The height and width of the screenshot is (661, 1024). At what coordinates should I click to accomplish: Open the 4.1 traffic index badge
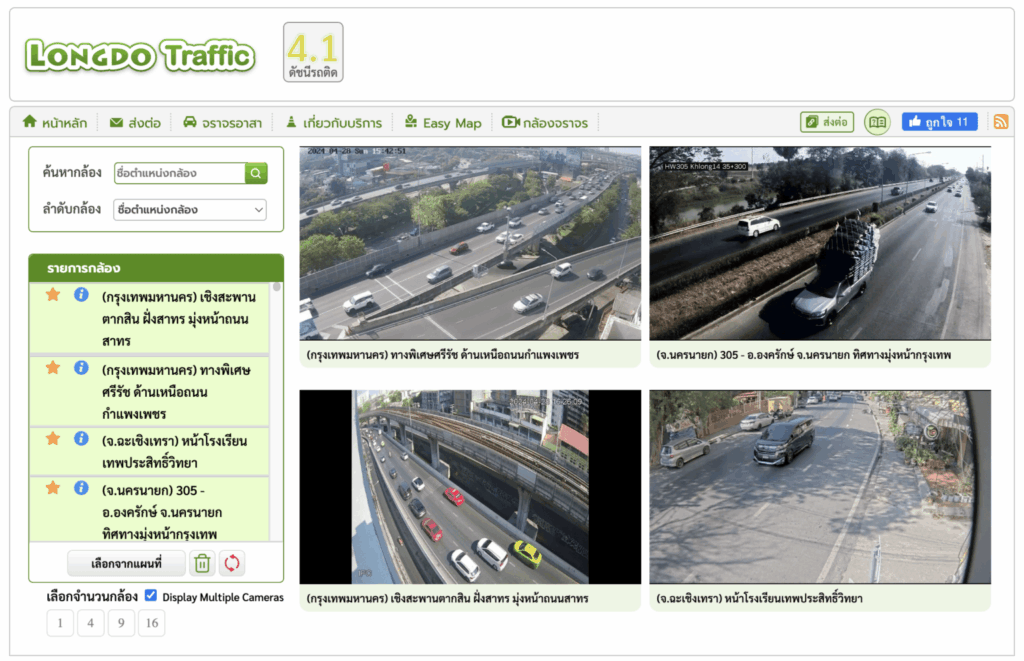tap(313, 52)
